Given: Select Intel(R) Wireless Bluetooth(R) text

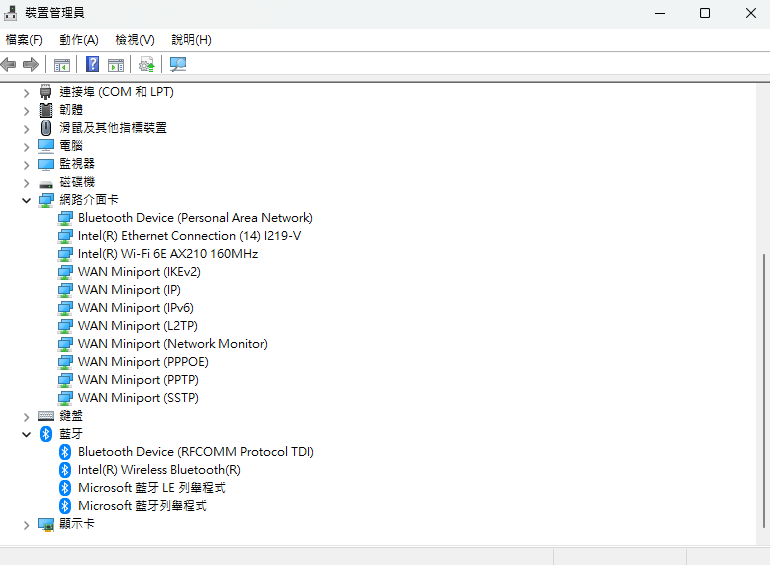Looking at the screenshot, I should tap(159, 470).
